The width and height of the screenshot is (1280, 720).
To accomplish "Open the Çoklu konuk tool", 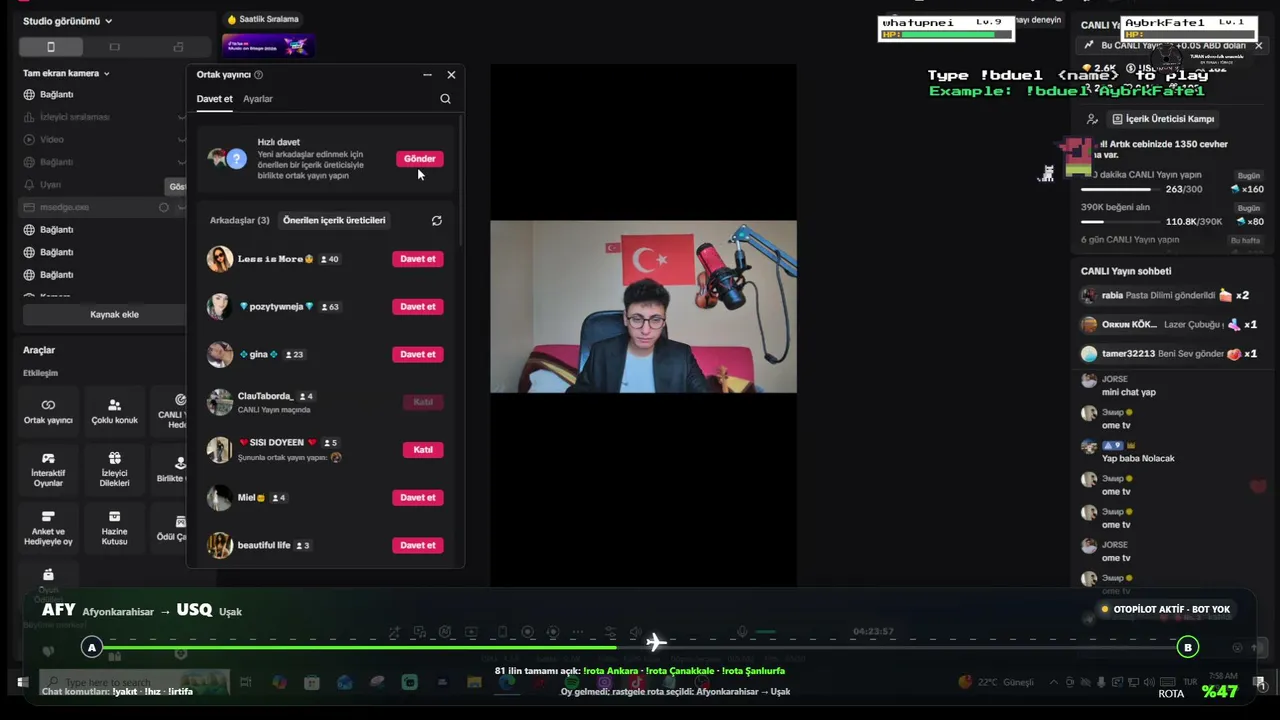I will (114, 412).
